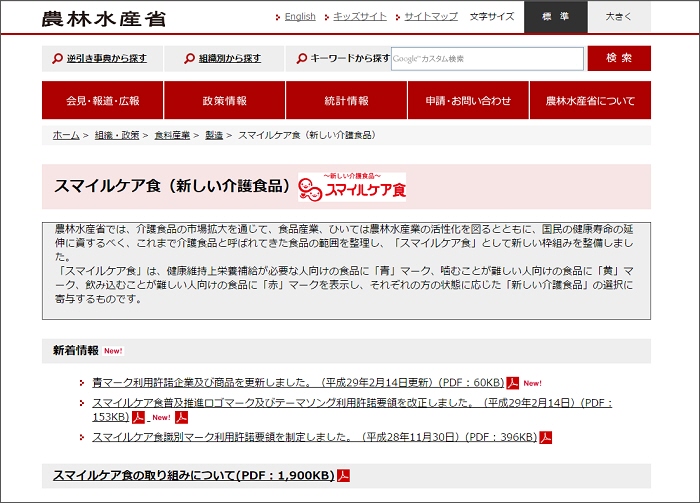The height and width of the screenshot is (503, 700).
Task: Click magnifier icon beside キーワードから探す
Action: click(x=302, y=58)
